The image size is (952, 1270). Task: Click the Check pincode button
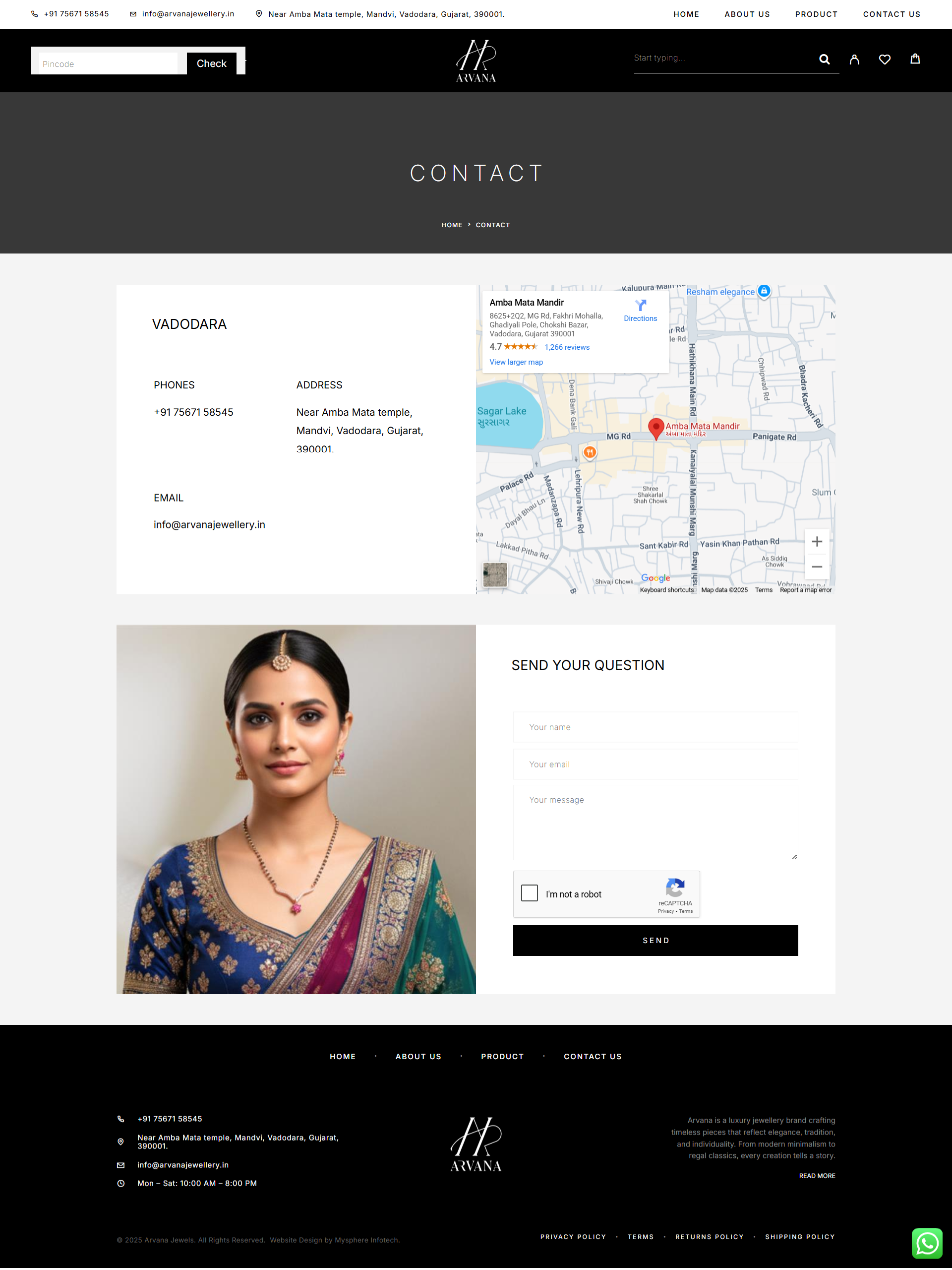[x=211, y=63]
